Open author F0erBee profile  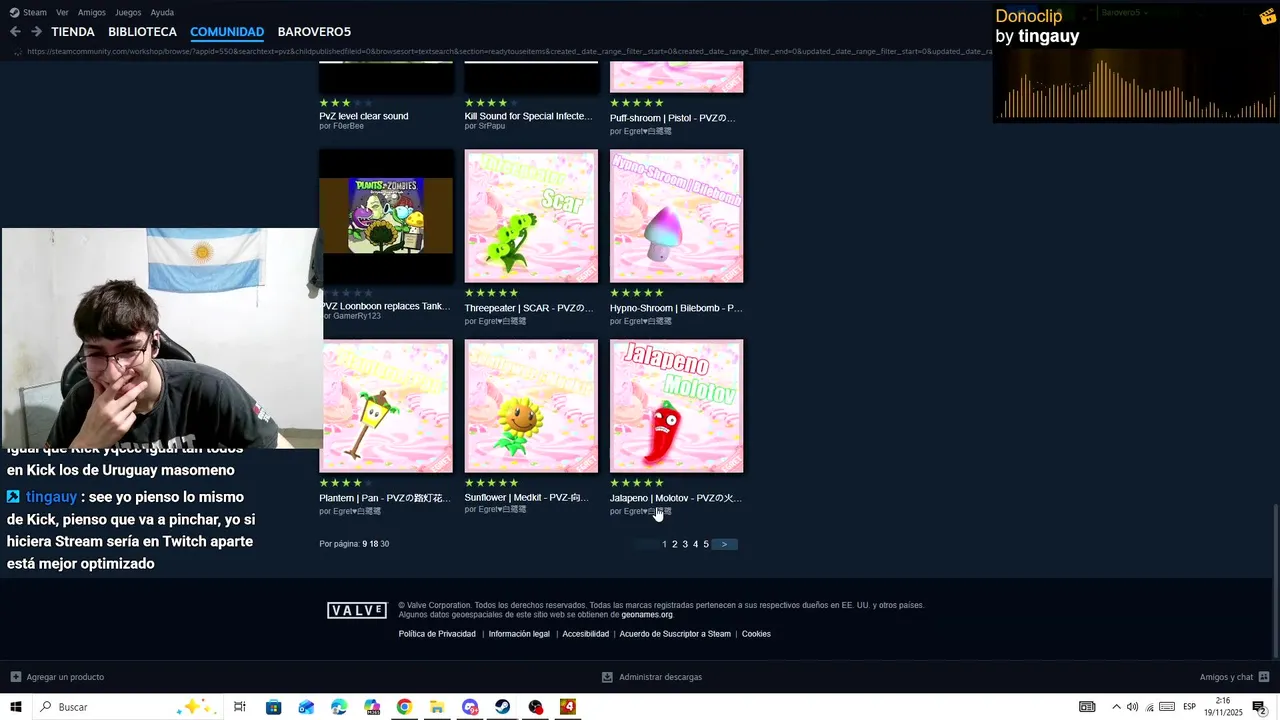pyautogui.click(x=349, y=126)
